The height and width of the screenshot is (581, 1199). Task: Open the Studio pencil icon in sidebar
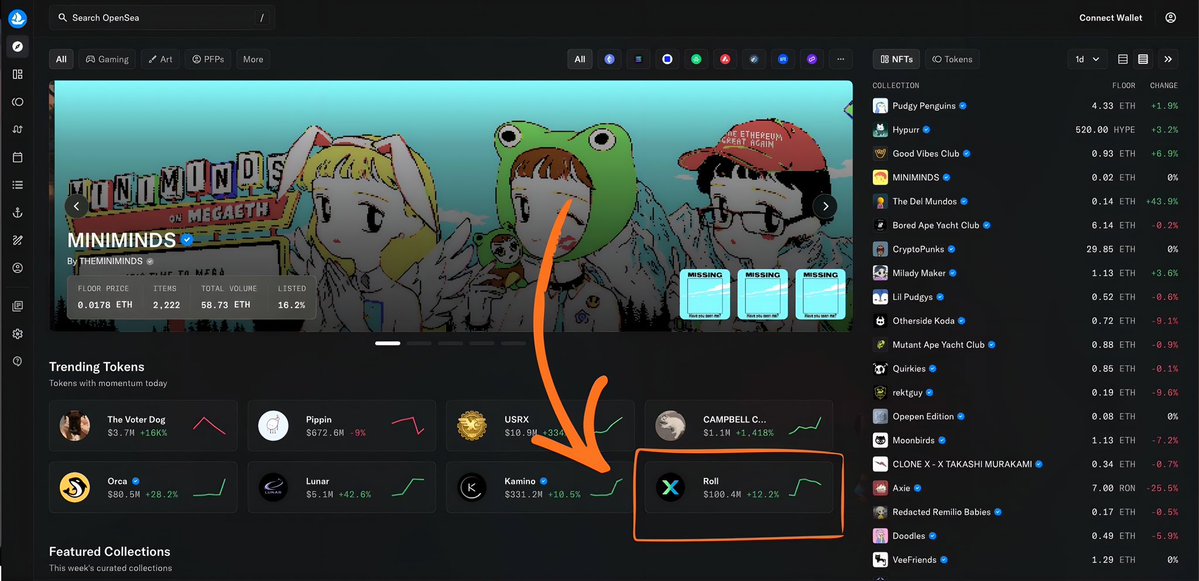pos(17,240)
